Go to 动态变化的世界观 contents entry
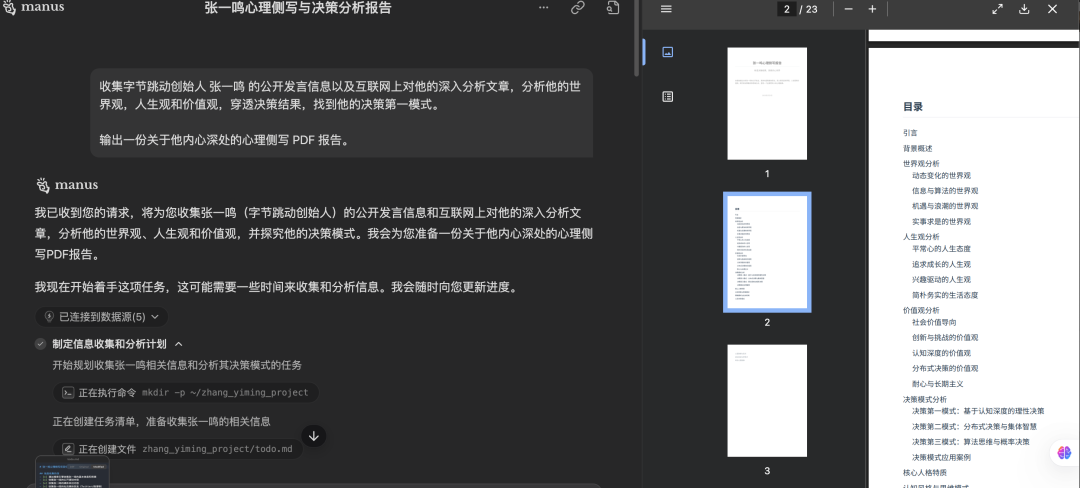 pos(941,176)
